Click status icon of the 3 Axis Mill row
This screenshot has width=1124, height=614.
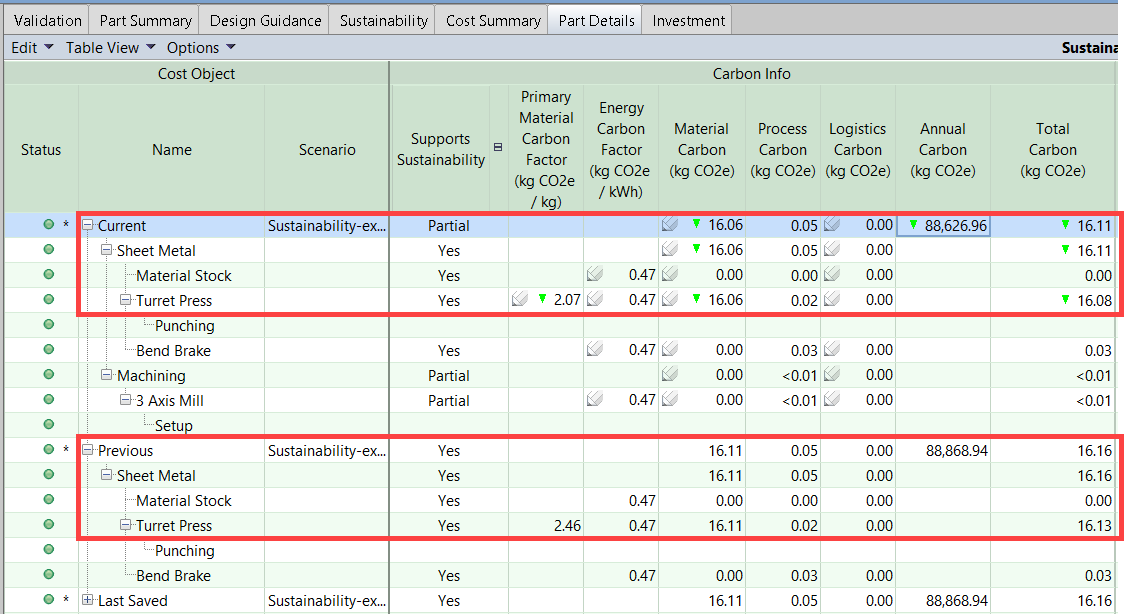point(49,399)
